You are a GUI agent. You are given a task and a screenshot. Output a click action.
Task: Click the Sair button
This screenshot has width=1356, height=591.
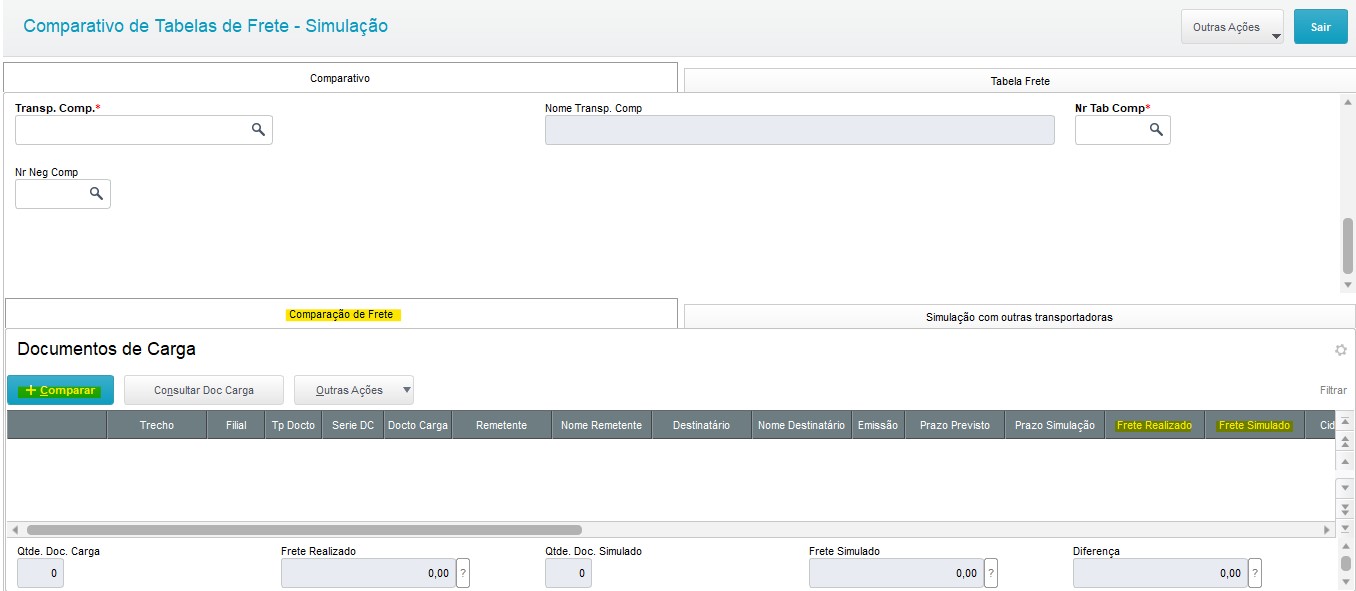point(1321,27)
